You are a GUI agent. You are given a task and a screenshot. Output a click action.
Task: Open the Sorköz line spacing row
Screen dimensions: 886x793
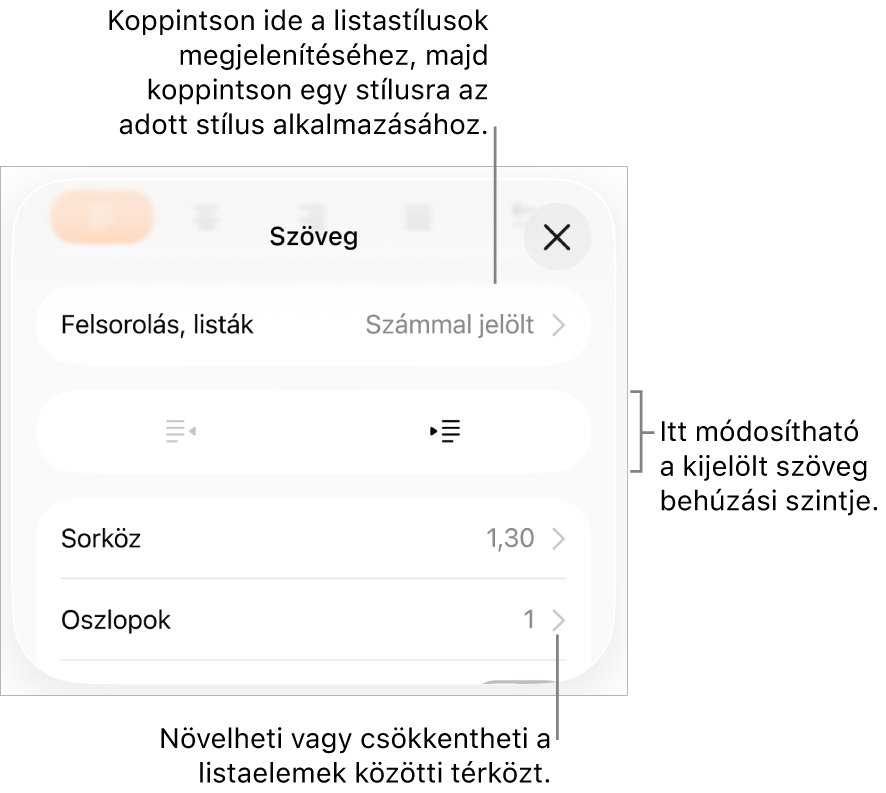coord(314,539)
